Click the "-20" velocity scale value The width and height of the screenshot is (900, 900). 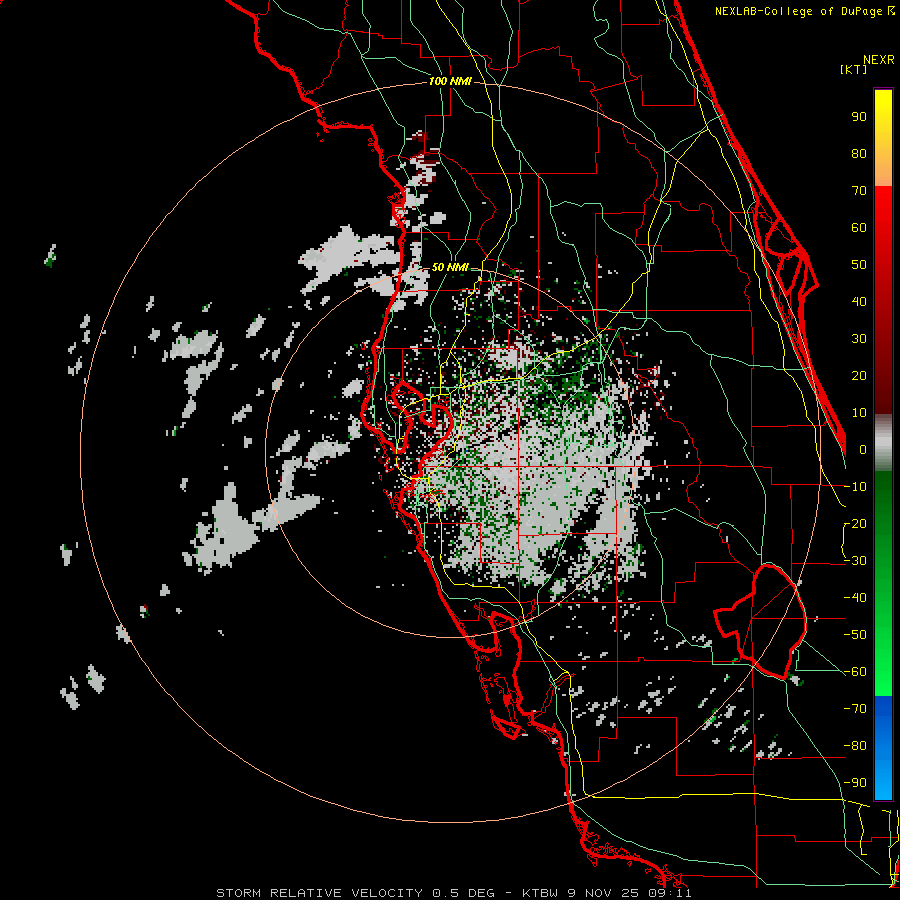pyautogui.click(x=855, y=523)
